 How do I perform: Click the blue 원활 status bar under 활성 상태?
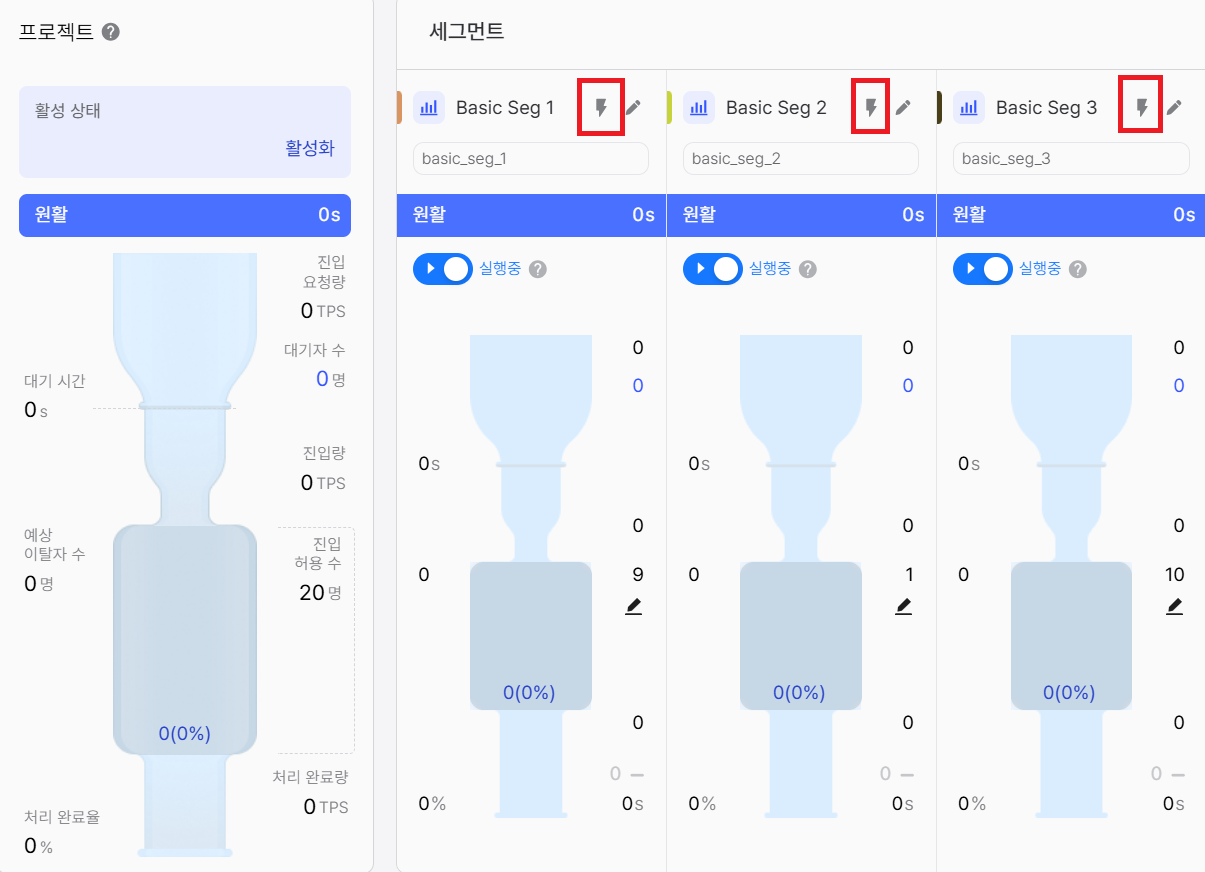point(184,215)
